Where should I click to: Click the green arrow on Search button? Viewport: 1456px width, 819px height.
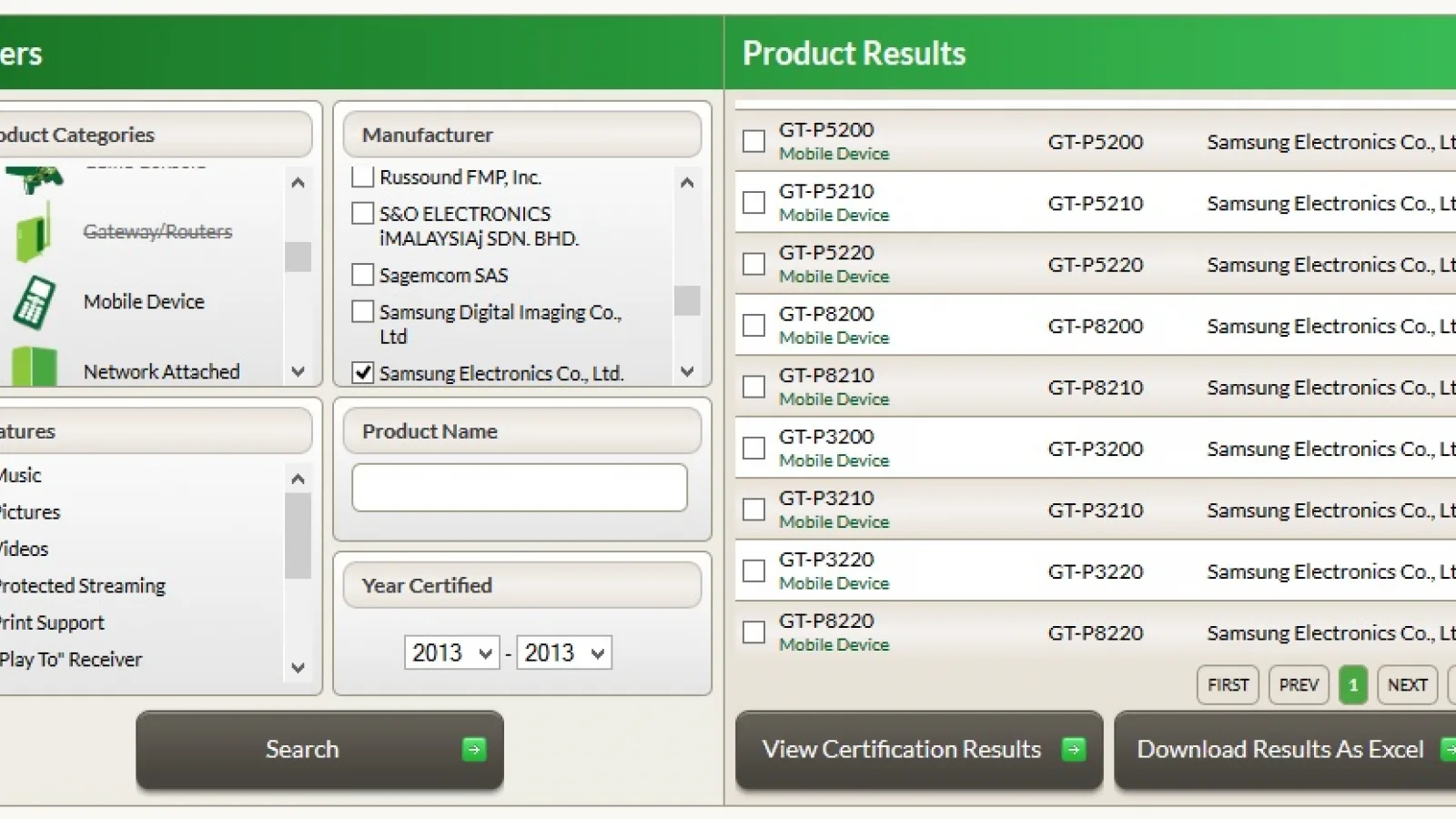coord(474,749)
